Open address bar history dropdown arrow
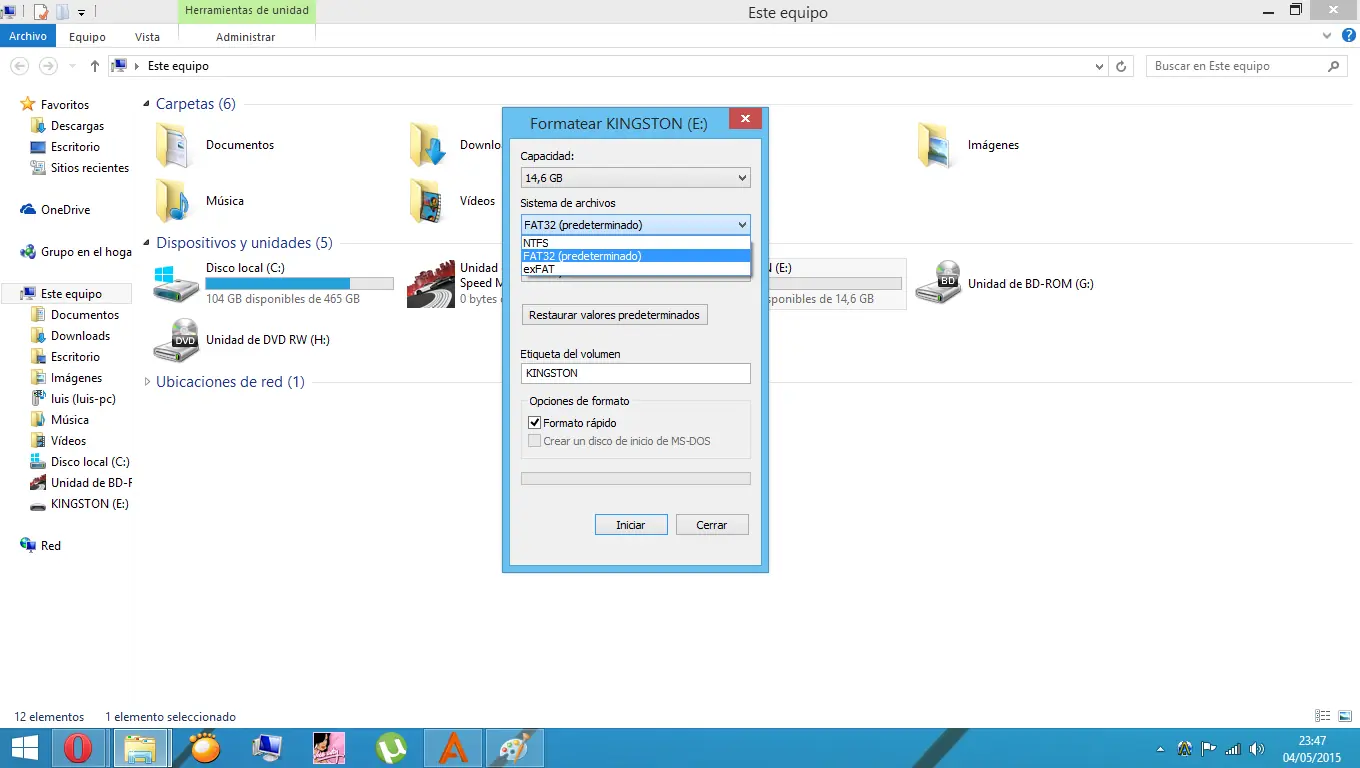 (1099, 66)
